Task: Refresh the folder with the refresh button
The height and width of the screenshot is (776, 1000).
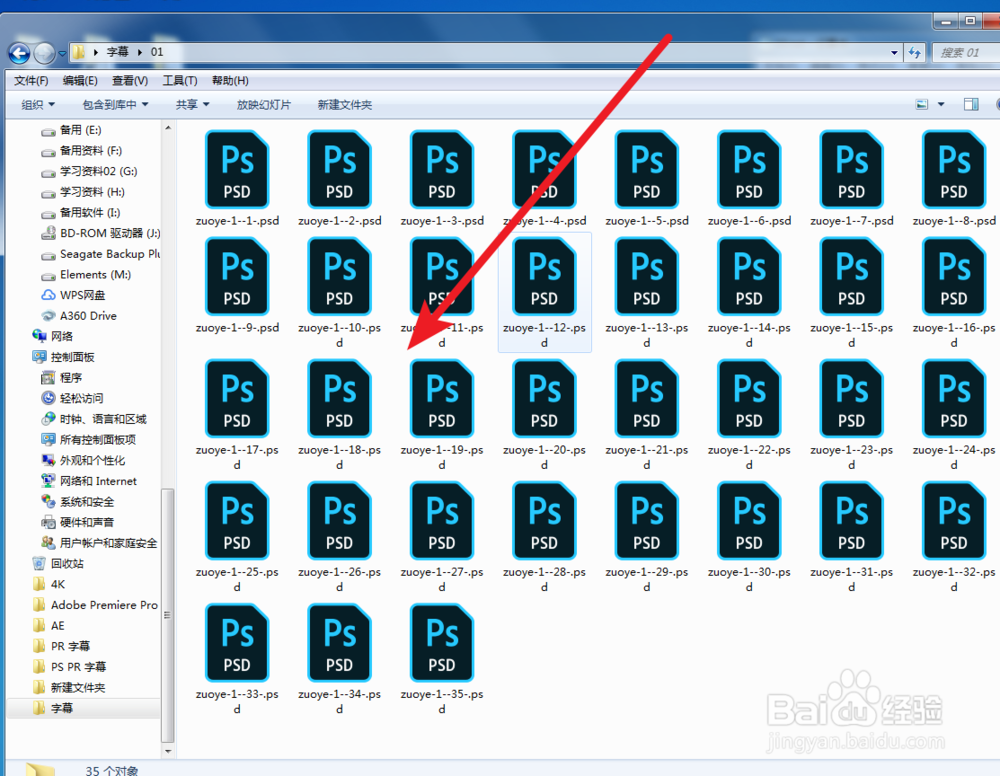Action: tap(915, 52)
